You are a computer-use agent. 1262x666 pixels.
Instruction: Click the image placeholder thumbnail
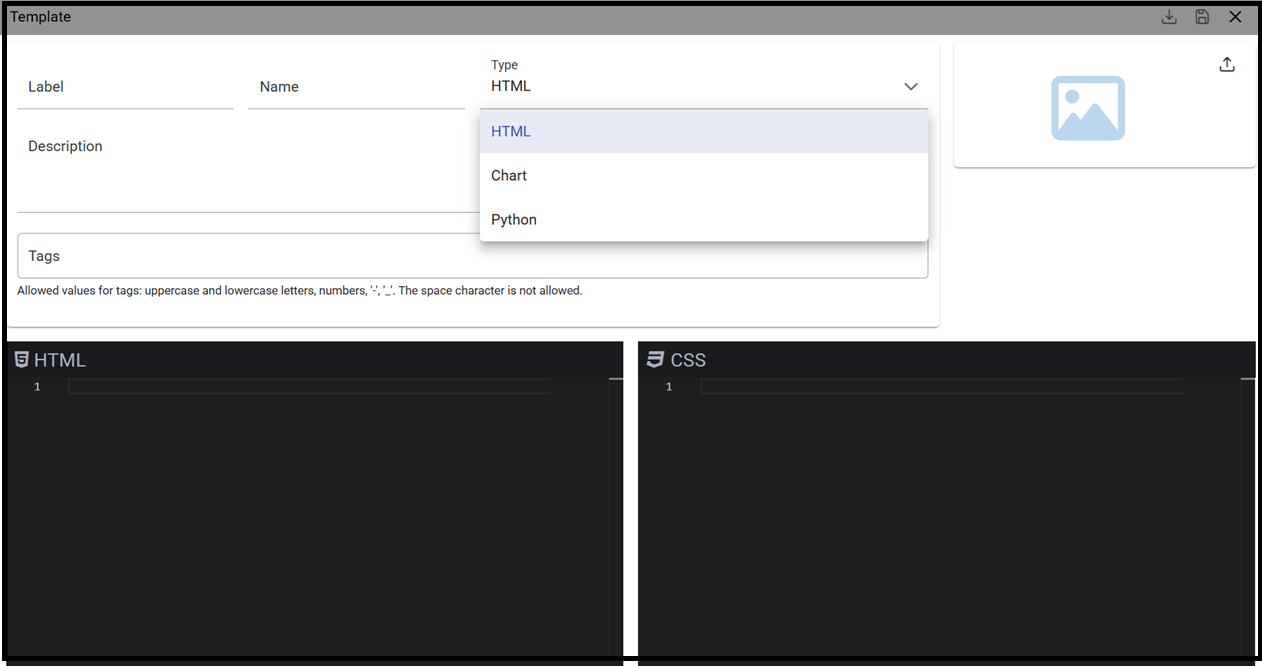click(1088, 108)
